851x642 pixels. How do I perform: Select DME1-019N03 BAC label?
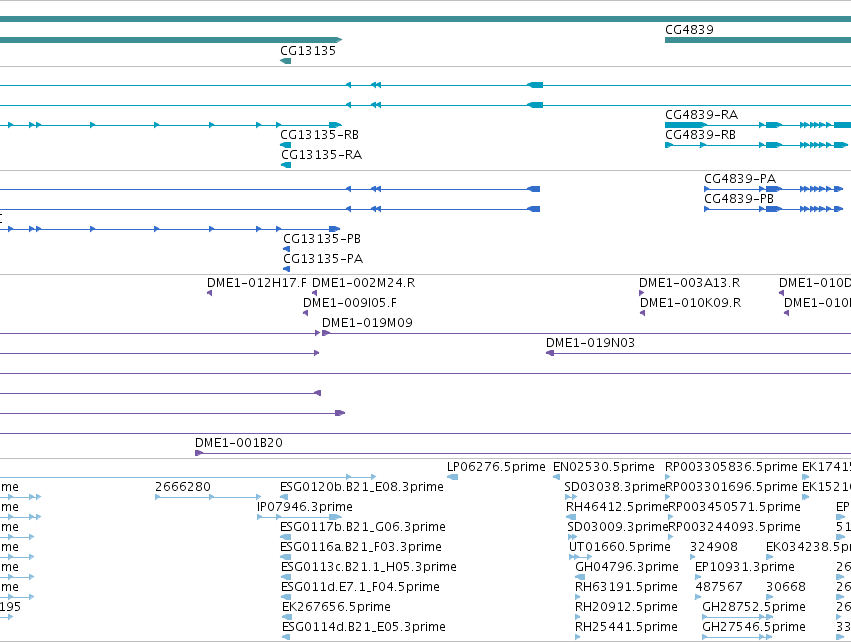pyautogui.click(x=590, y=344)
